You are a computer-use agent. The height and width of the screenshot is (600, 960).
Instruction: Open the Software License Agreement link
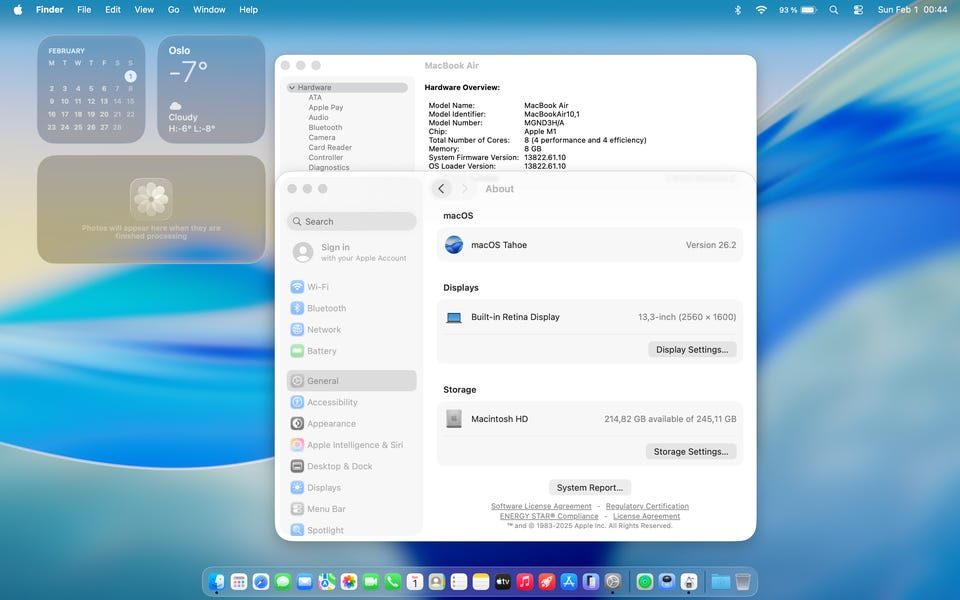coord(541,506)
